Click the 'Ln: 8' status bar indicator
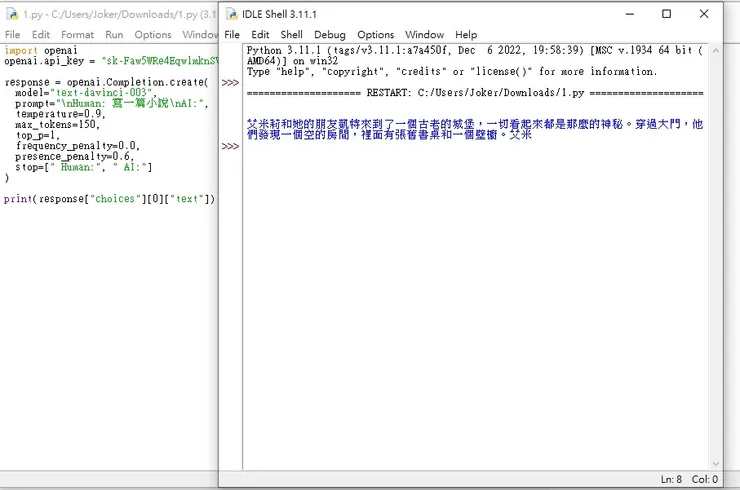The width and height of the screenshot is (740, 490). pos(671,479)
